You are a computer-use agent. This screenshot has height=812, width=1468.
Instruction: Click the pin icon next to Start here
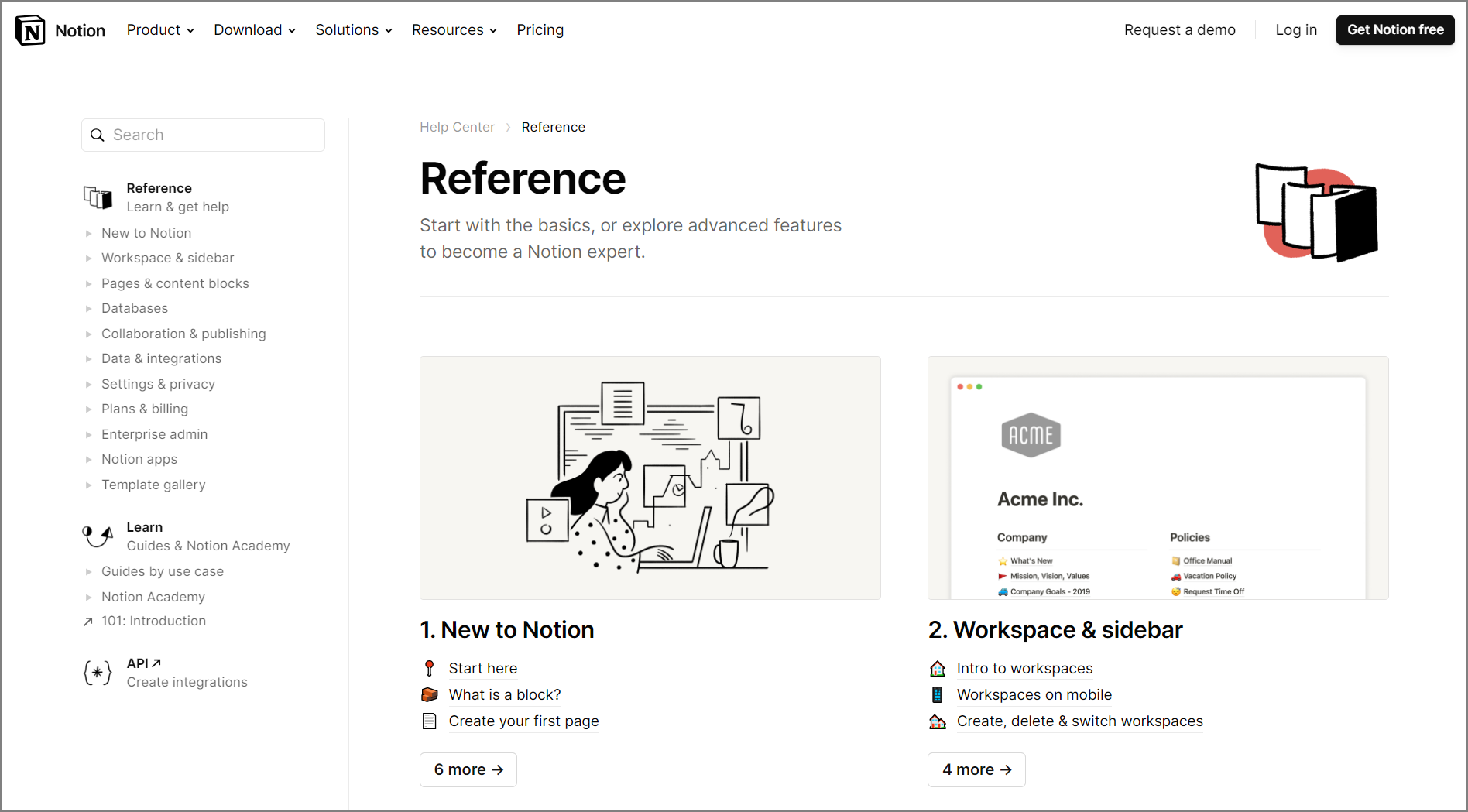[x=430, y=668]
